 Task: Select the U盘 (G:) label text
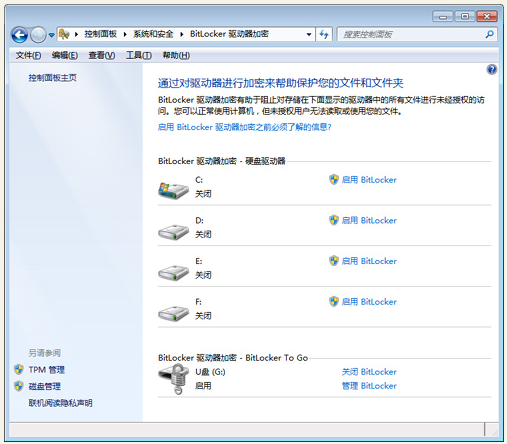[x=210, y=372]
